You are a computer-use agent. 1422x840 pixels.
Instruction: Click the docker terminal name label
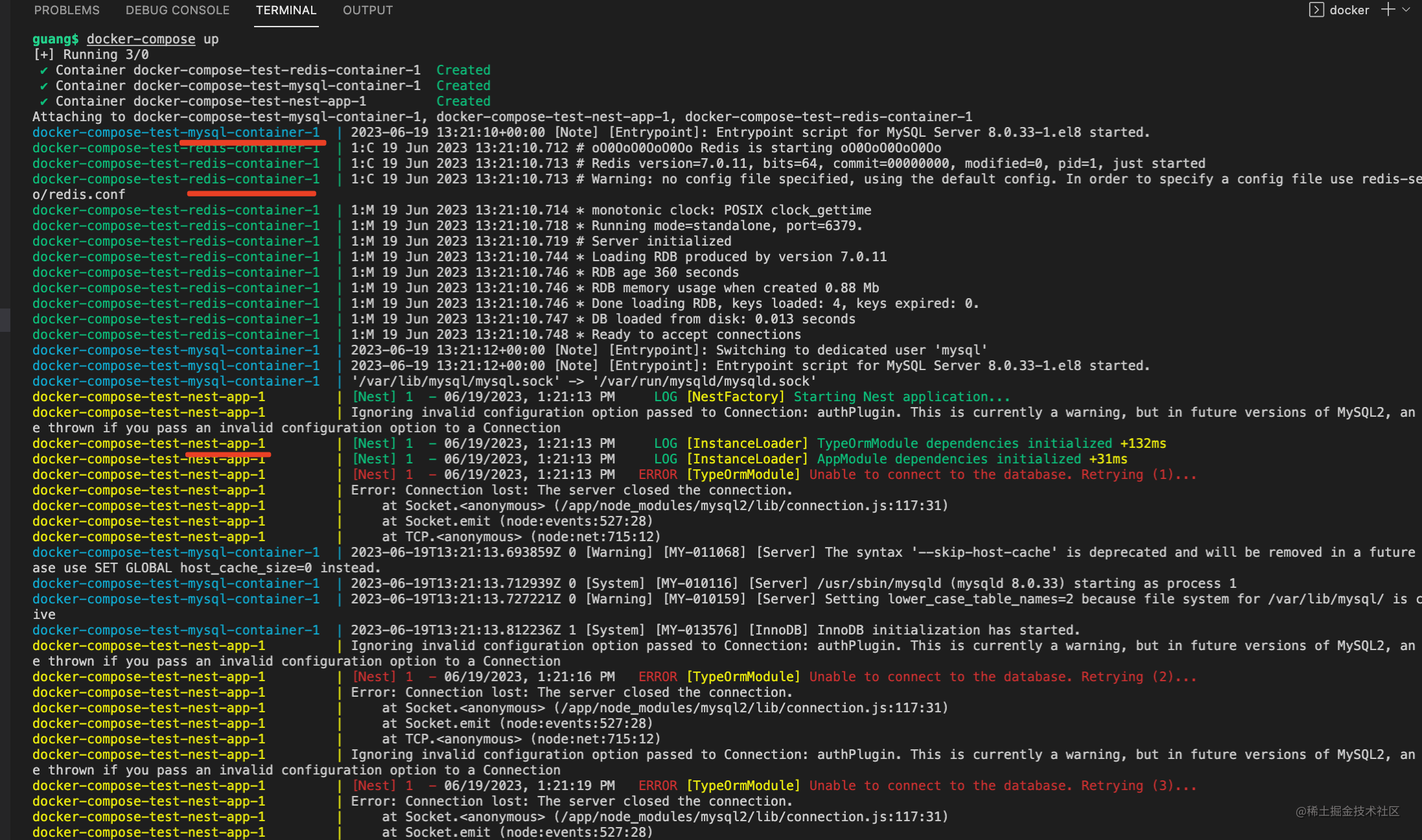point(1349,10)
